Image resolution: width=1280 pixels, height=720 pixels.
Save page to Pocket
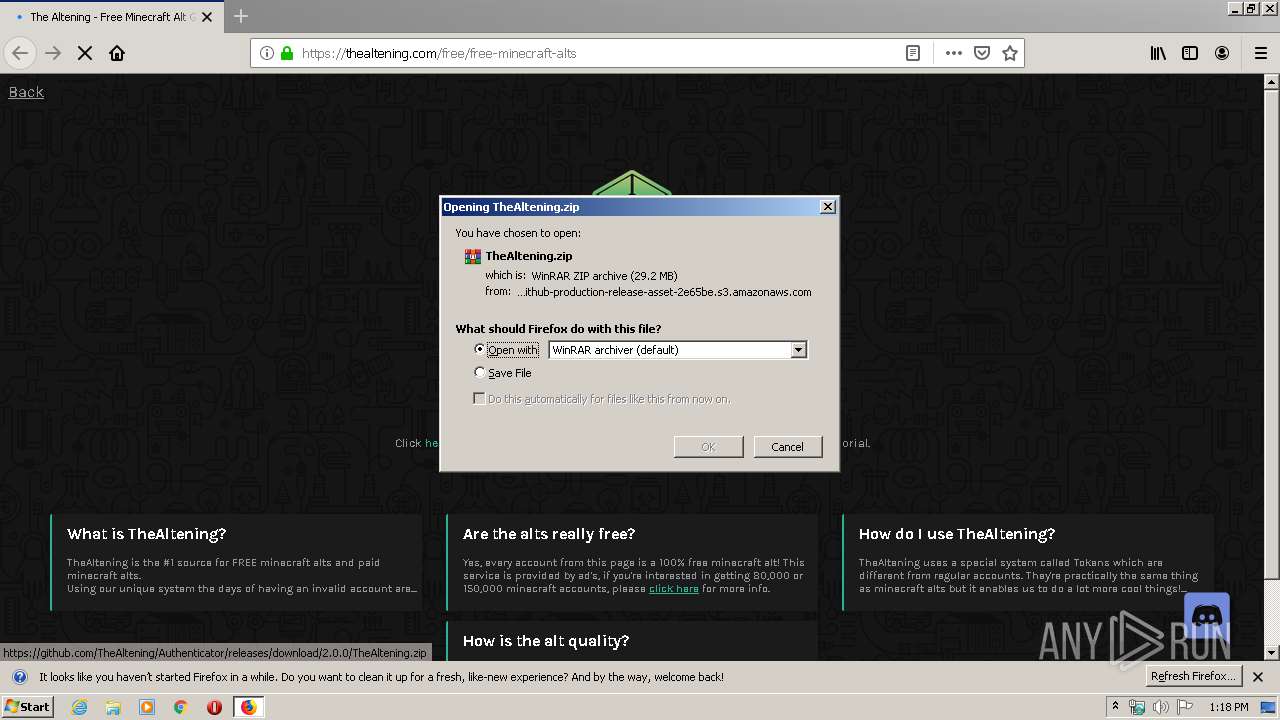982,53
